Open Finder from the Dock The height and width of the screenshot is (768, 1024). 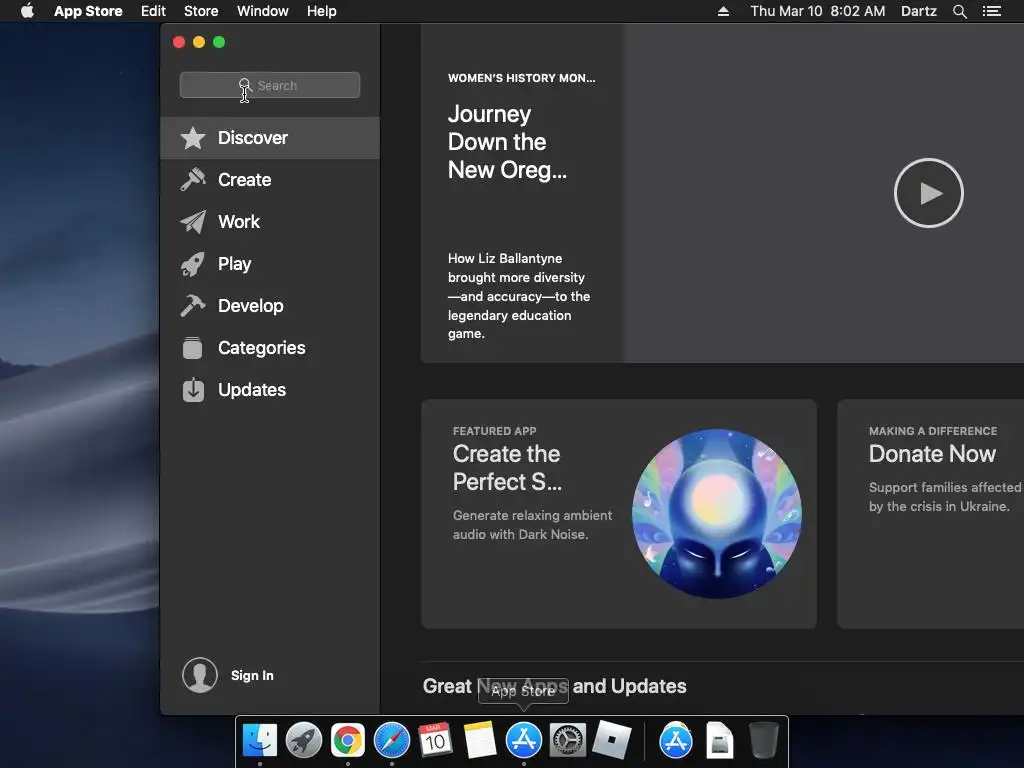pyautogui.click(x=260, y=741)
